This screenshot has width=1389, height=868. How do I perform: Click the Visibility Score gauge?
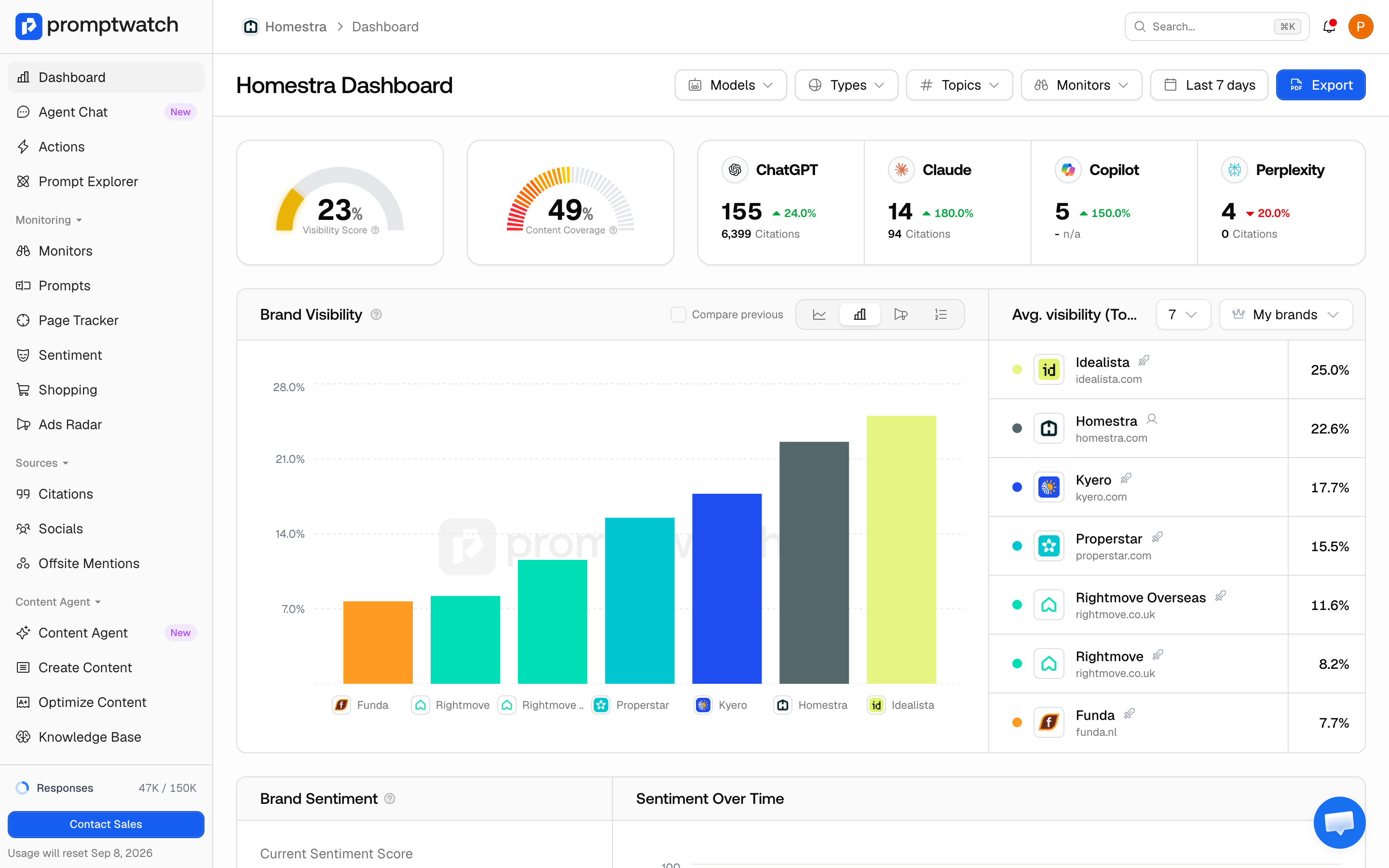pos(340,199)
